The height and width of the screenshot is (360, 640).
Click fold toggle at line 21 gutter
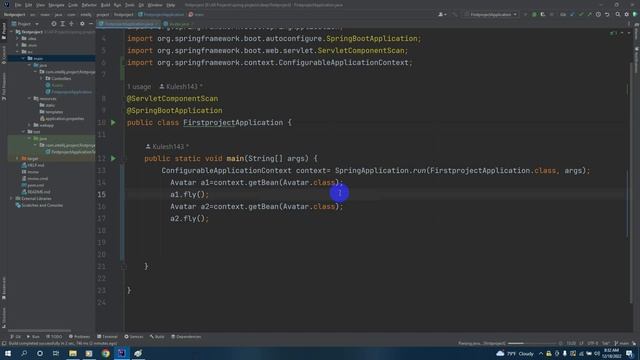click(x=124, y=267)
